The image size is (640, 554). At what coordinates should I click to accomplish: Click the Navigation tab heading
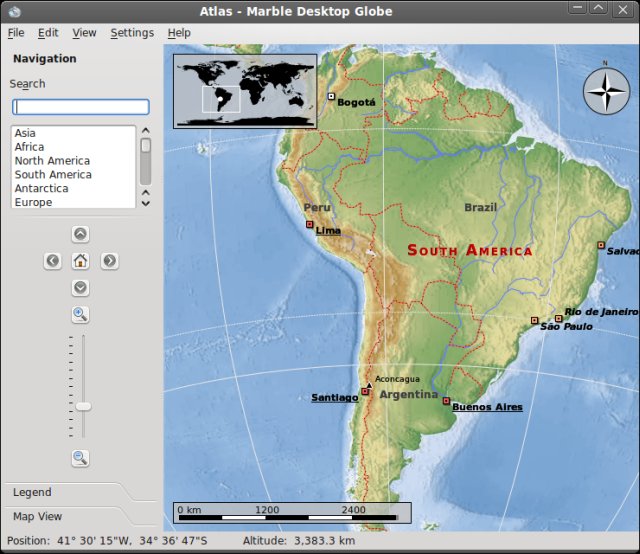point(45,58)
